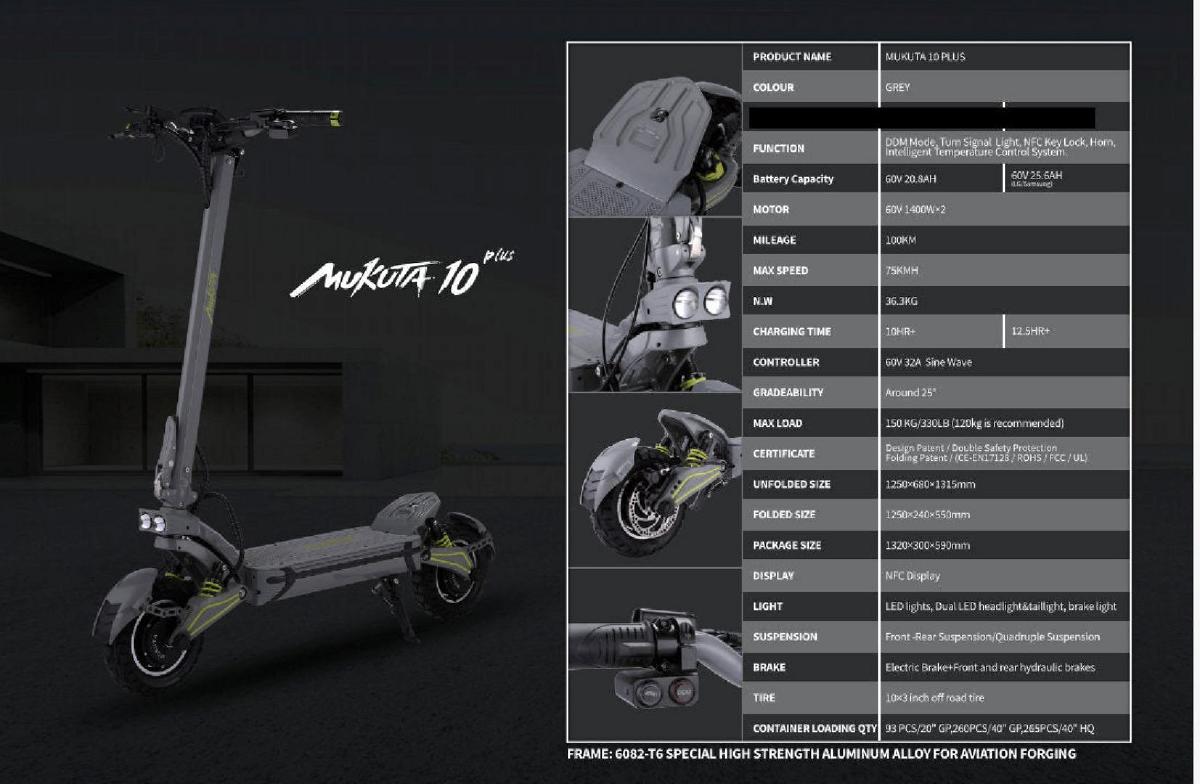Select the LED lights, Dual LED headlight text

(x=1001, y=606)
